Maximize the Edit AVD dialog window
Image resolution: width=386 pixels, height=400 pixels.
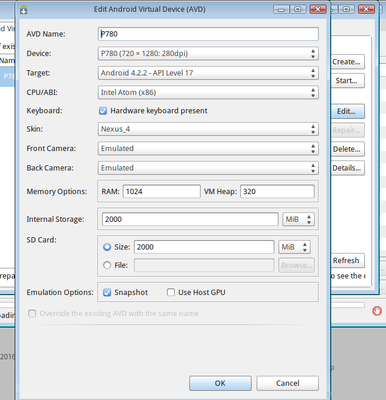298,9
